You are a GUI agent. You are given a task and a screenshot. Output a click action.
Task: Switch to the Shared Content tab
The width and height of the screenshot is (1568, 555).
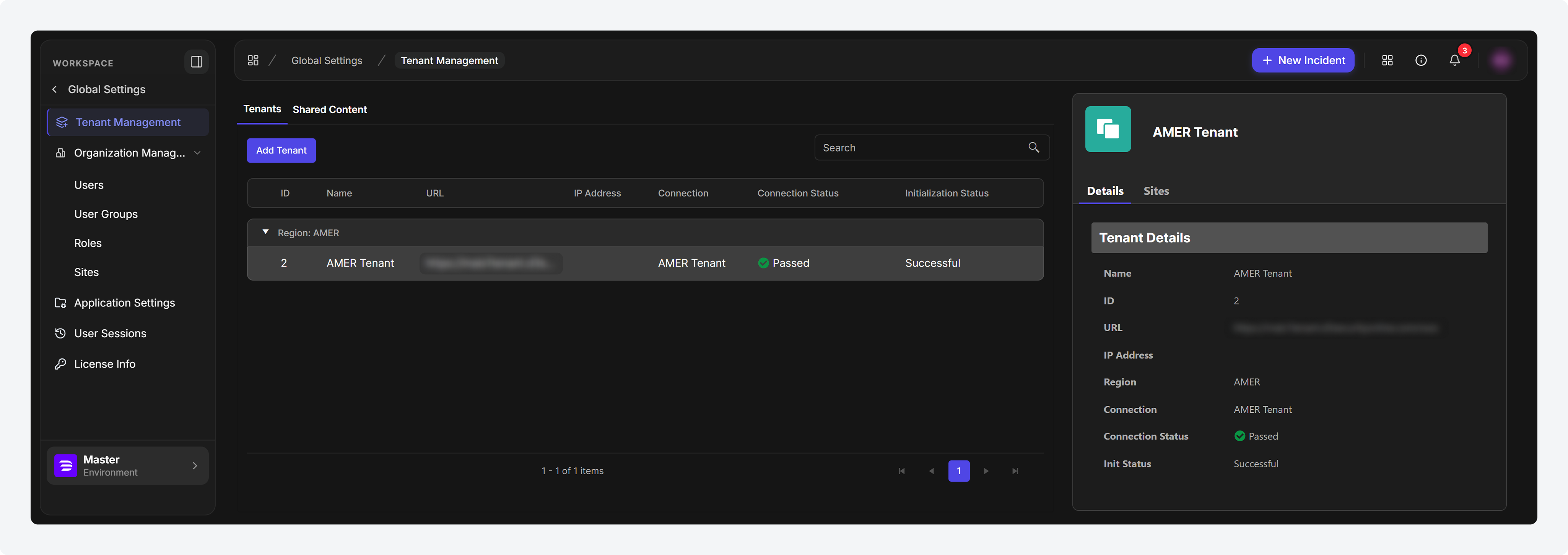pos(329,109)
